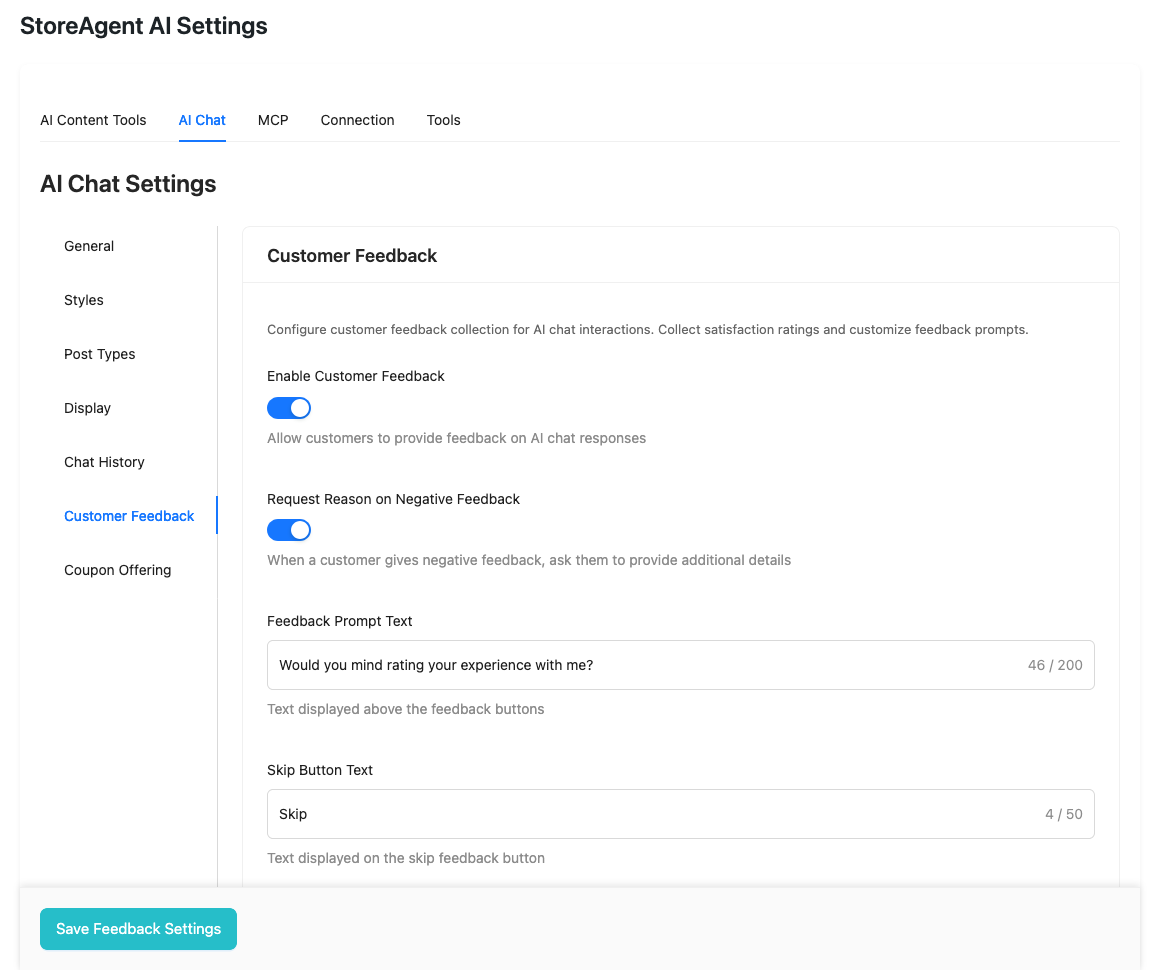Viewport: 1160px width, 970px height.
Task: Switch to the MCP tab
Action: pyautogui.click(x=273, y=120)
